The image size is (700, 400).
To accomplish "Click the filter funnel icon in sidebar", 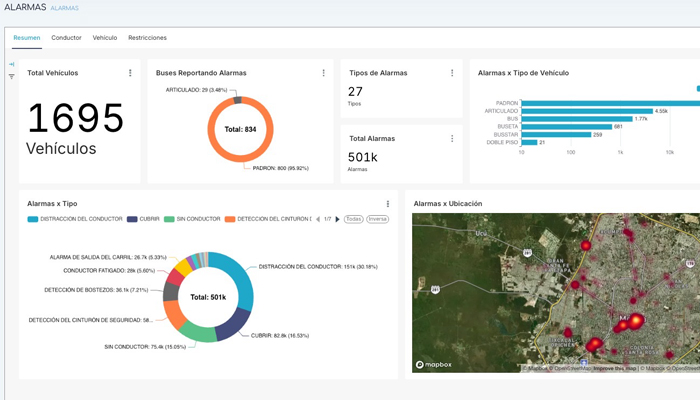I will [x=12, y=77].
